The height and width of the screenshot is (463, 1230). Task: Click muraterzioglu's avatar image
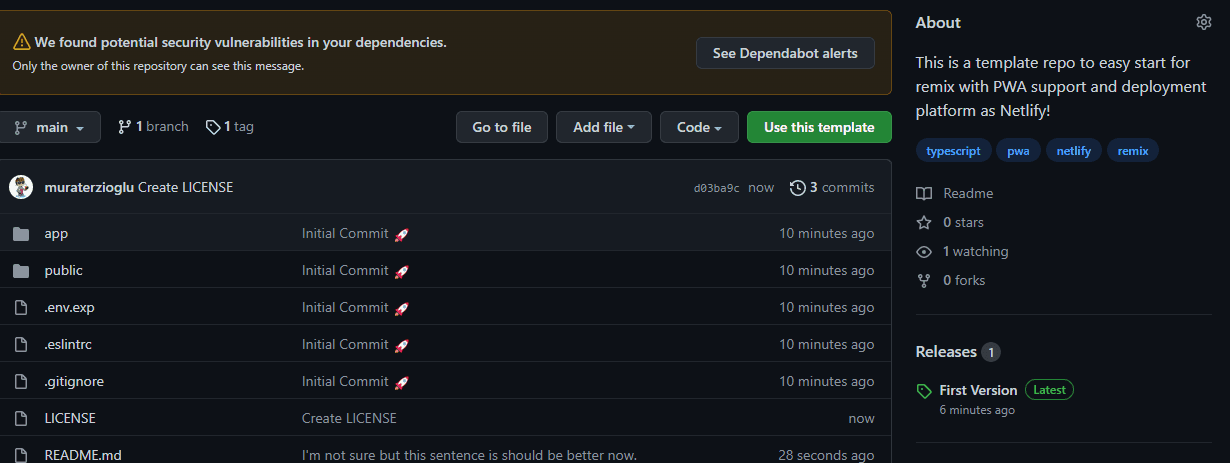(x=21, y=187)
